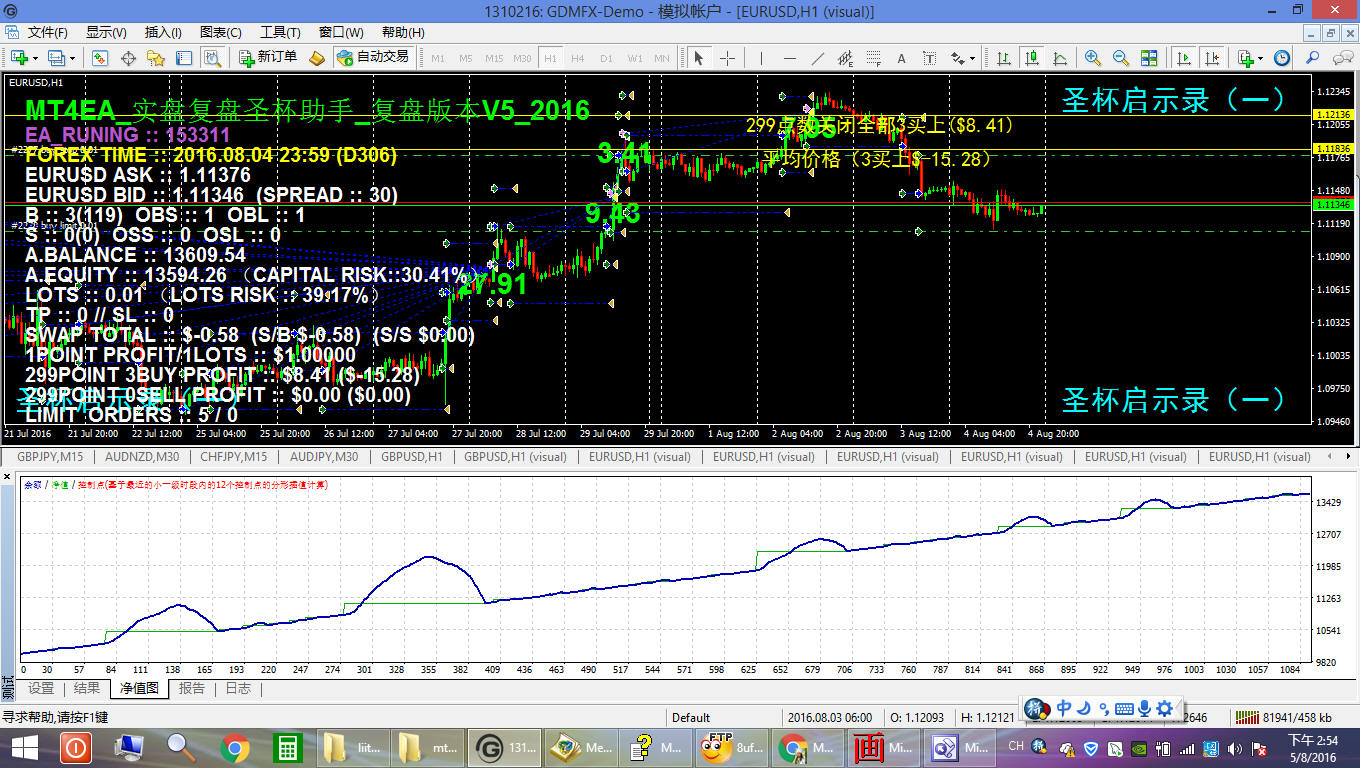The width and height of the screenshot is (1360, 768).
Task: Zoom out on the chart
Action: pos(1121,58)
